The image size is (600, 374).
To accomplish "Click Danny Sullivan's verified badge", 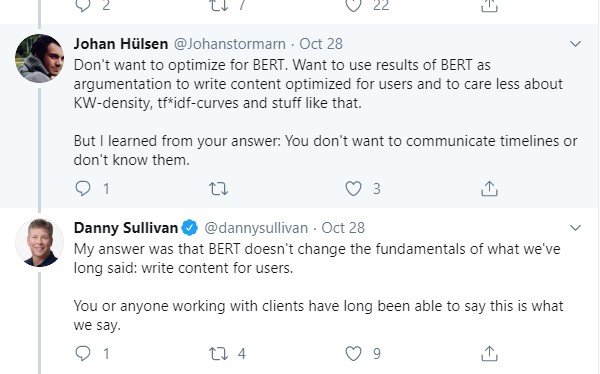I will tap(189, 228).
